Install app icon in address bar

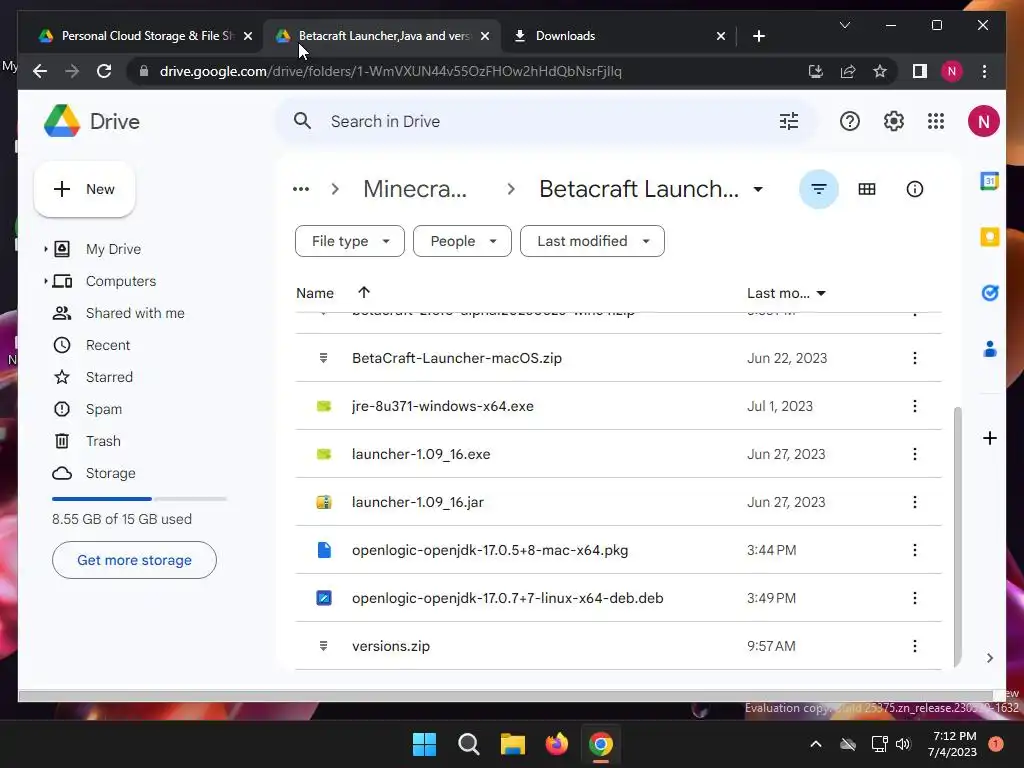[x=816, y=71]
